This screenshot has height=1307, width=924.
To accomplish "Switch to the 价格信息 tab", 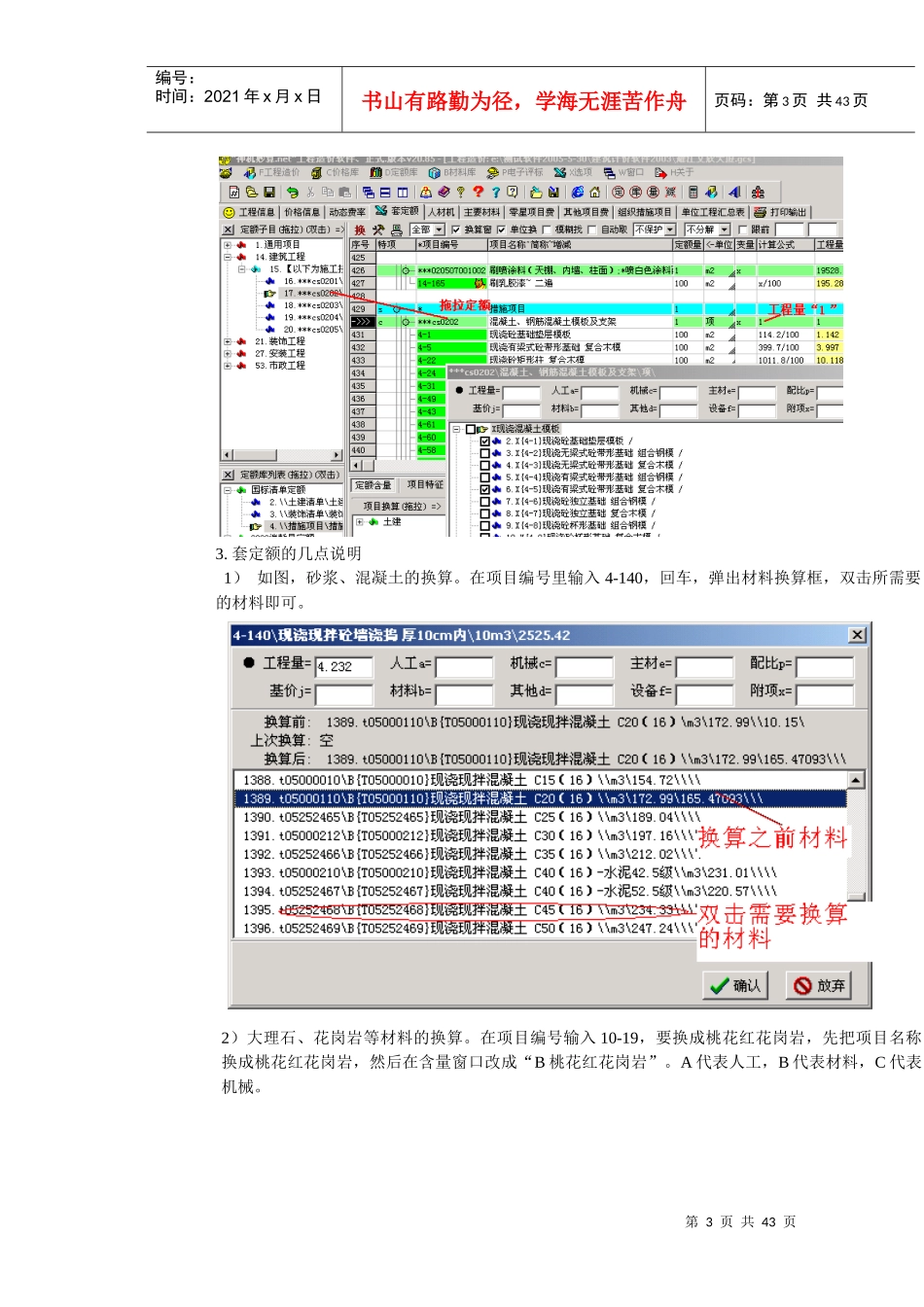I will point(302,212).
